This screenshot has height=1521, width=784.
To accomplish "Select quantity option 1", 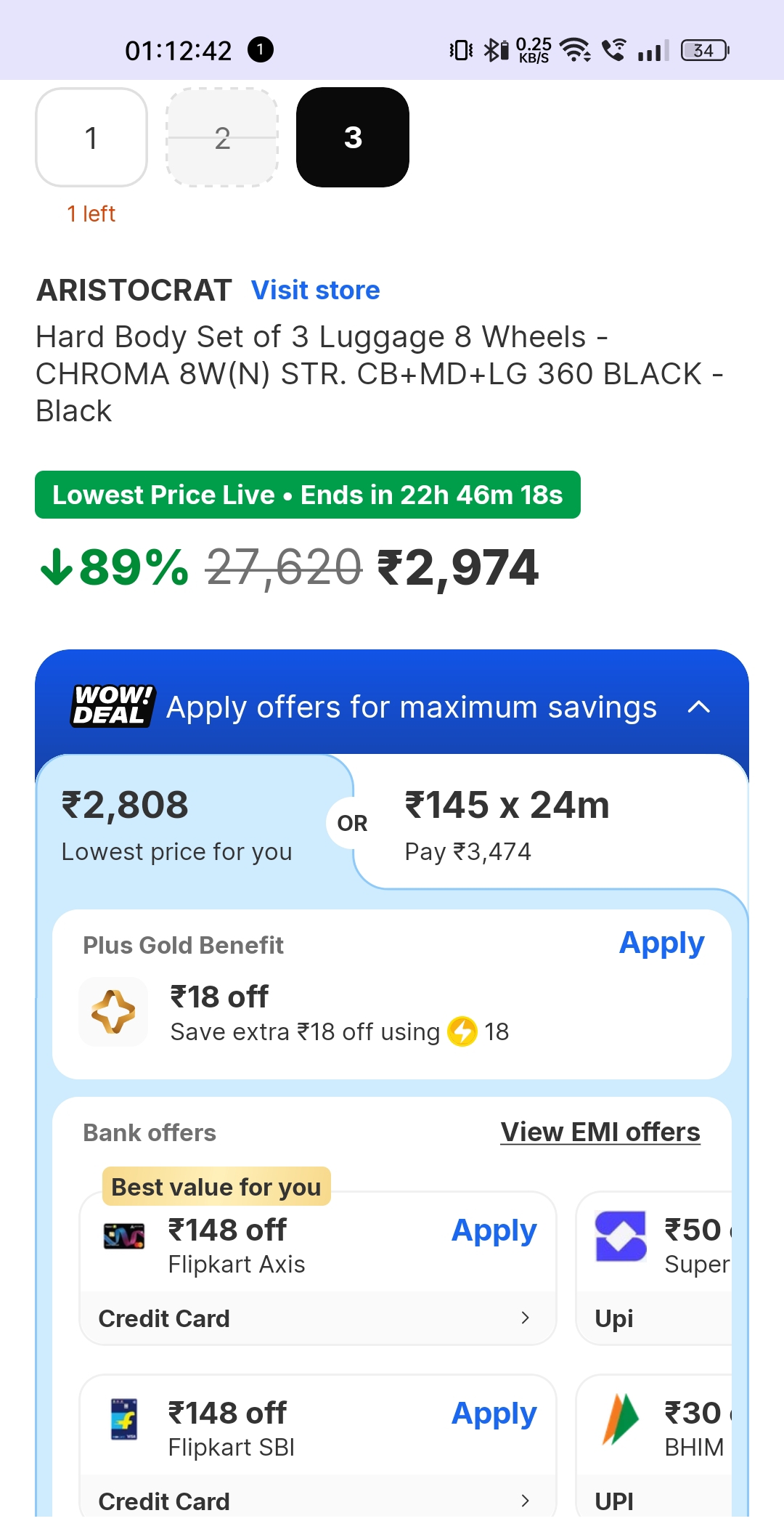I will [x=91, y=137].
